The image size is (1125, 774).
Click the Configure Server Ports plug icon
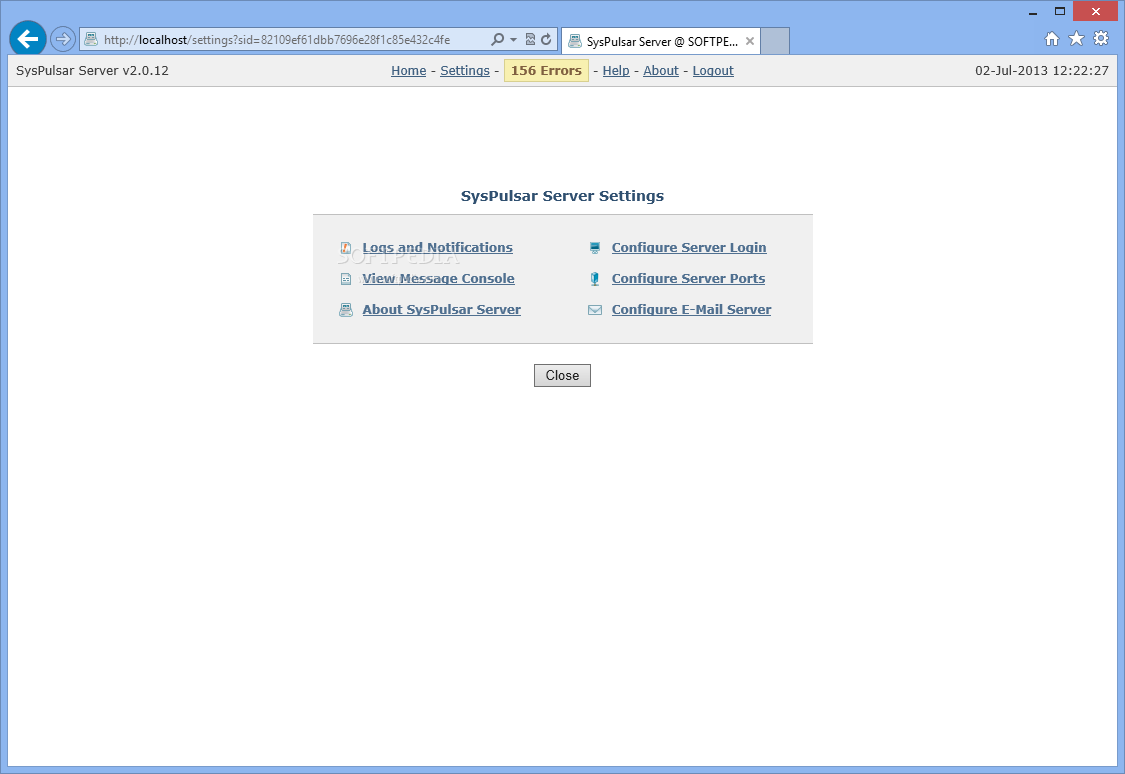(x=595, y=279)
